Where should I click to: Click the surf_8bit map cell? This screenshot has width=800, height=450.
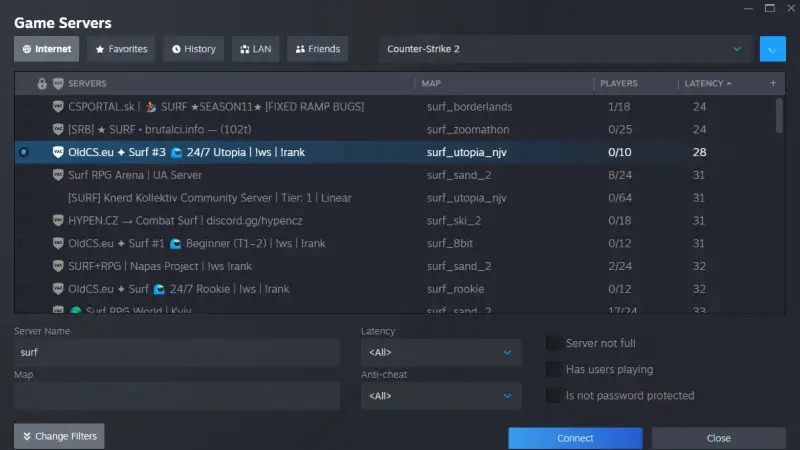tap(450, 243)
